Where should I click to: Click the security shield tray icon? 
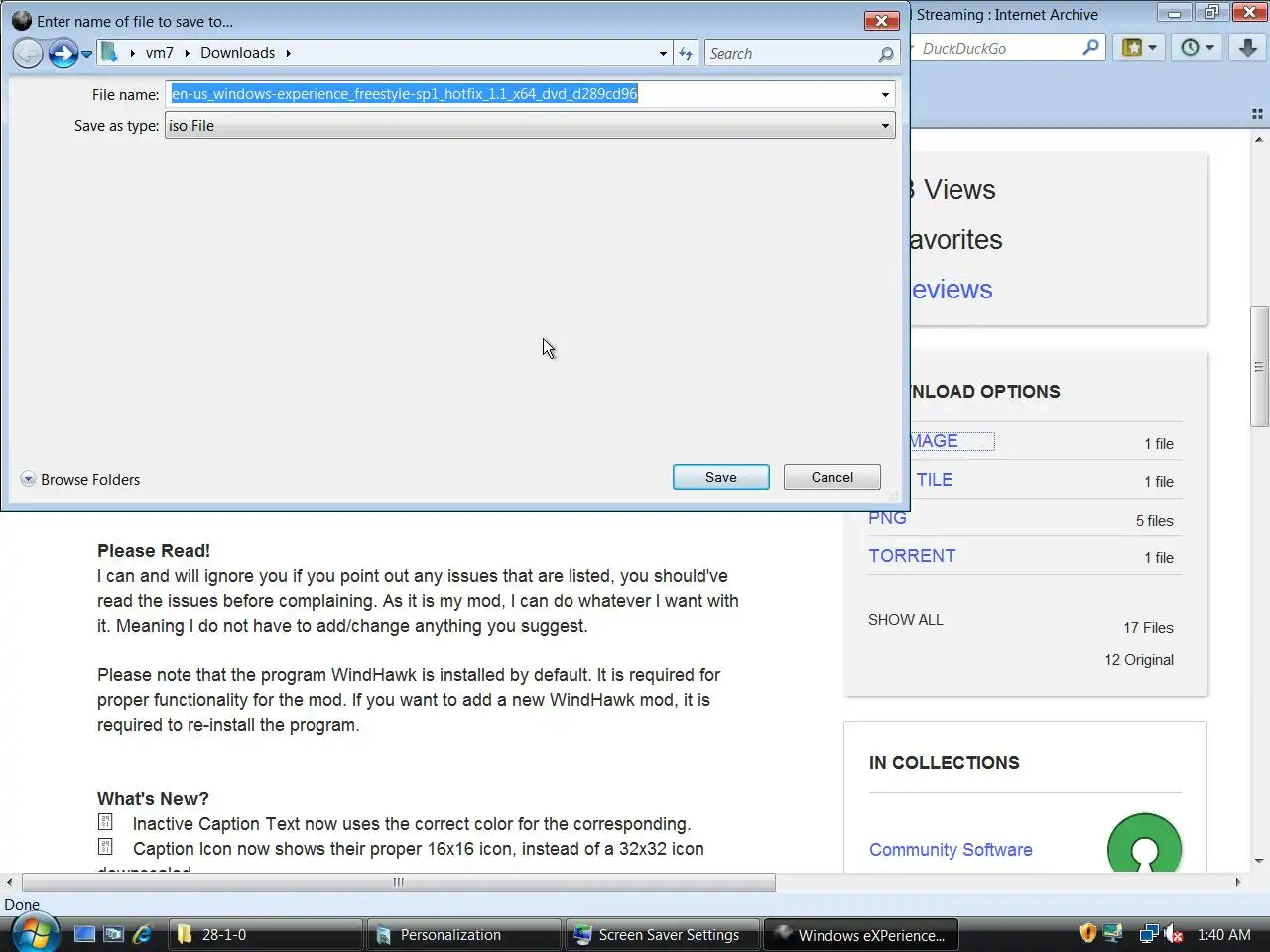tap(1087, 933)
